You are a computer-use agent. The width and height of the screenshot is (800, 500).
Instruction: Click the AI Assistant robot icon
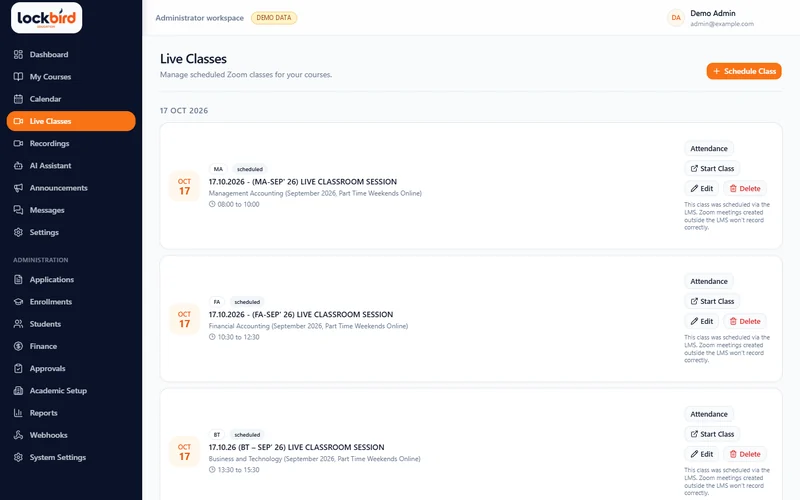click(18, 165)
